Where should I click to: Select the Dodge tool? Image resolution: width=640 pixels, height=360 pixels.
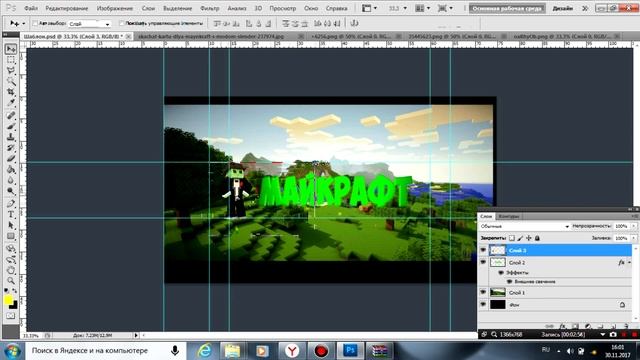pyautogui.click(x=11, y=191)
